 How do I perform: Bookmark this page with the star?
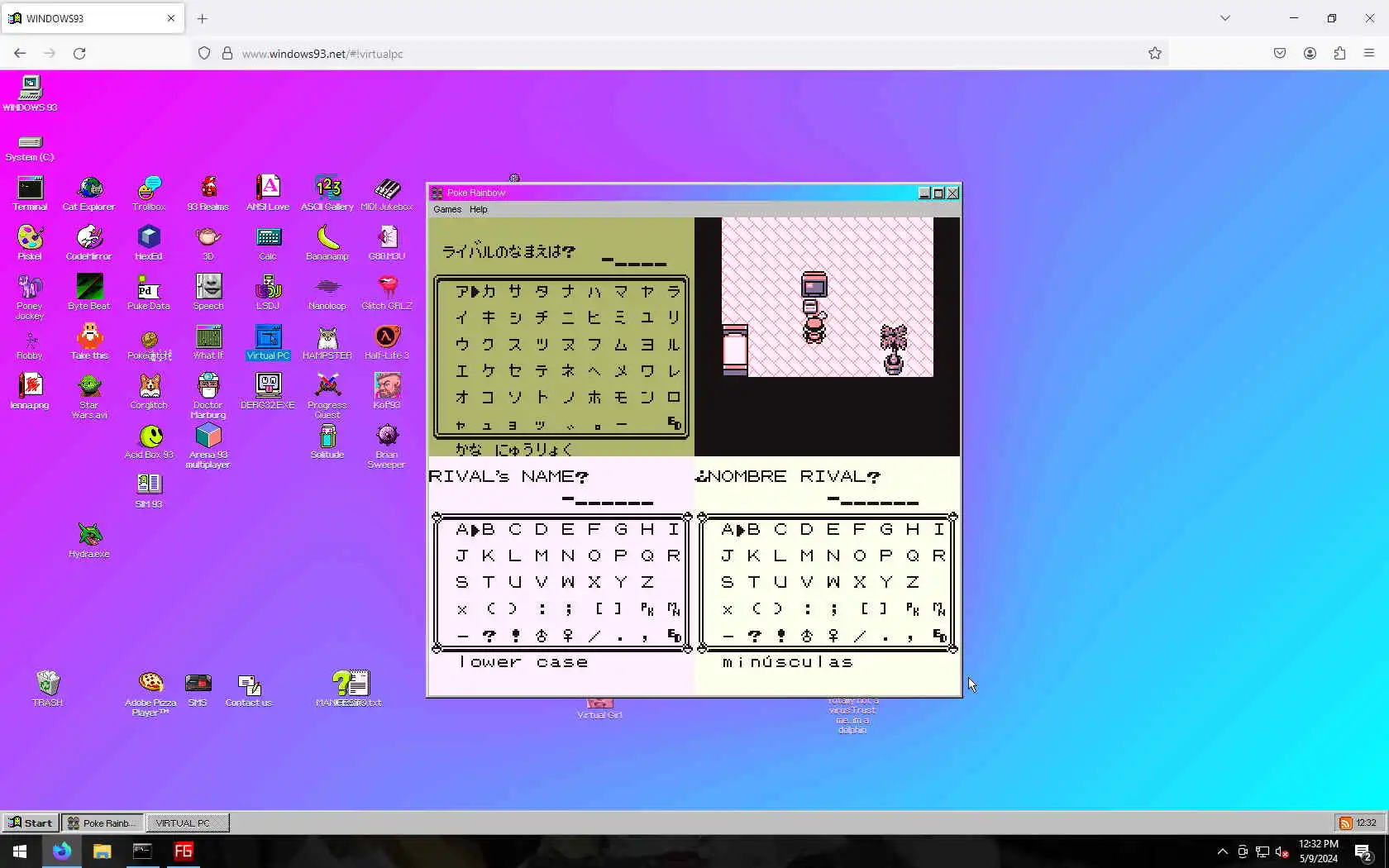coord(1155,54)
